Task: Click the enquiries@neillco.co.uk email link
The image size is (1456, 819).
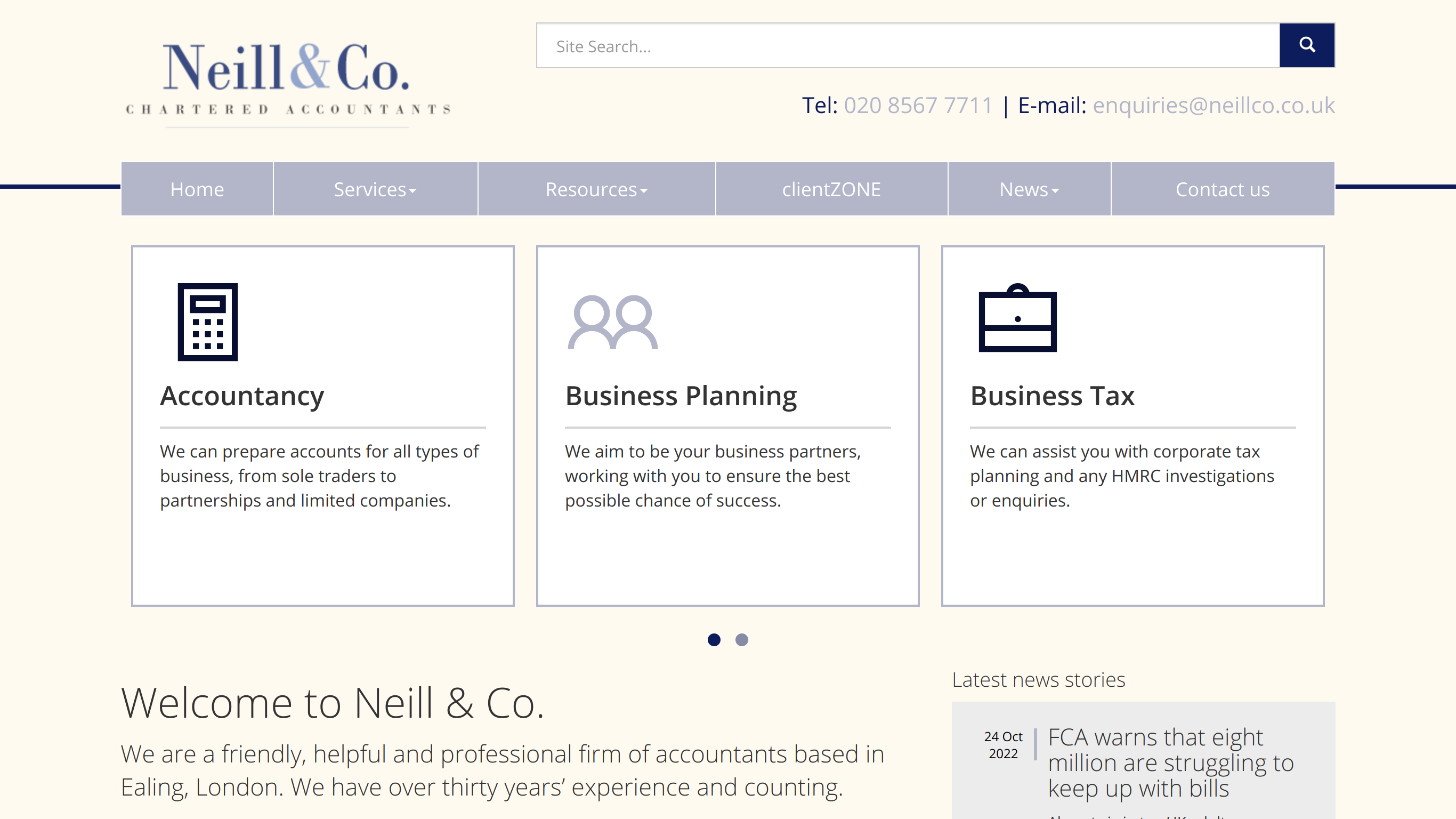Action: (x=1214, y=106)
